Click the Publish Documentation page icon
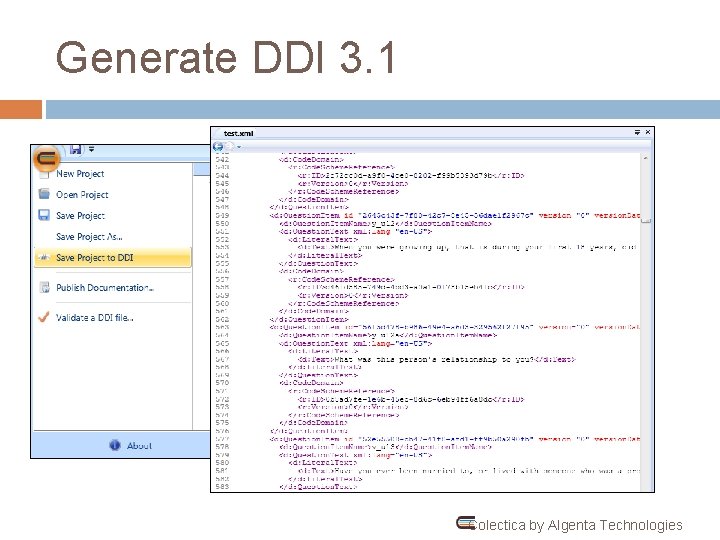This screenshot has width=720, height=540. coord(45,287)
